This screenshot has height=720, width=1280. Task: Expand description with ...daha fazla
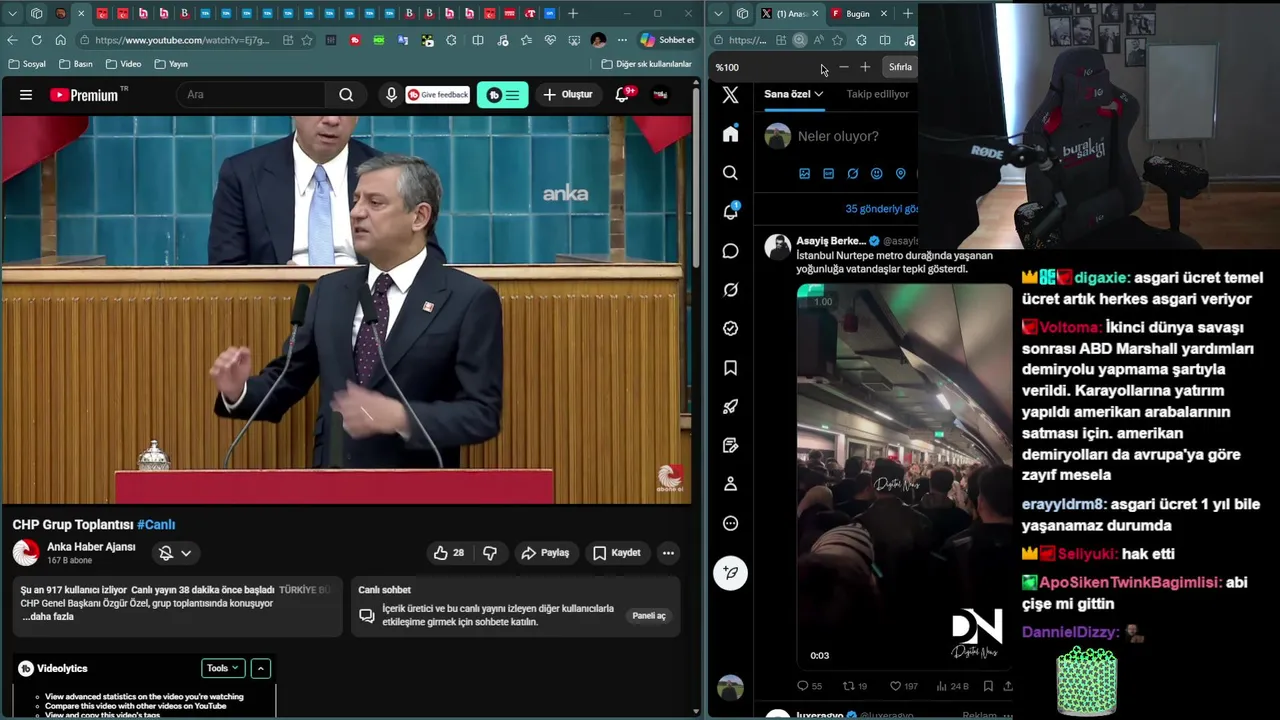coord(48,617)
